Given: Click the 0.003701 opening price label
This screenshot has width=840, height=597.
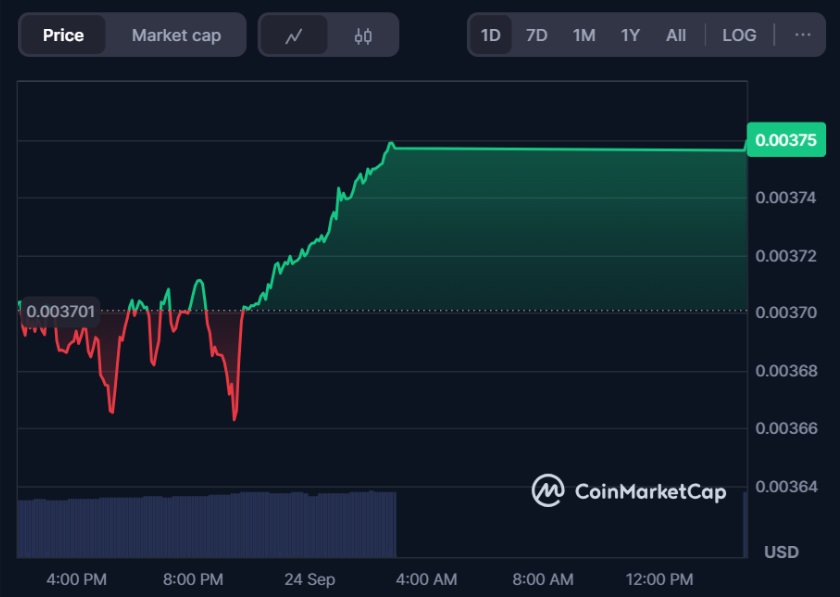Looking at the screenshot, I should [61, 311].
